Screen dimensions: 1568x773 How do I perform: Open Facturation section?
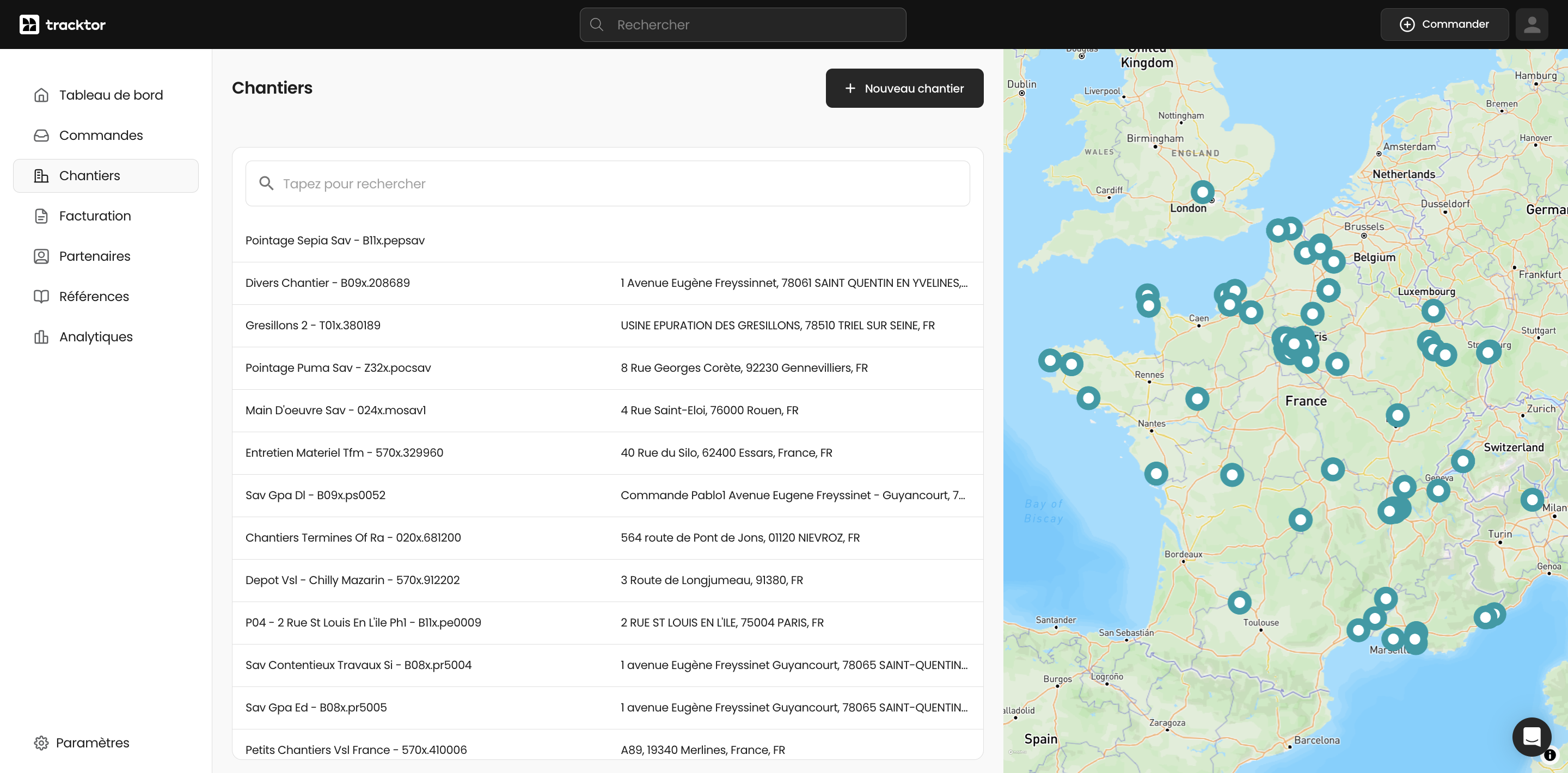coord(106,216)
